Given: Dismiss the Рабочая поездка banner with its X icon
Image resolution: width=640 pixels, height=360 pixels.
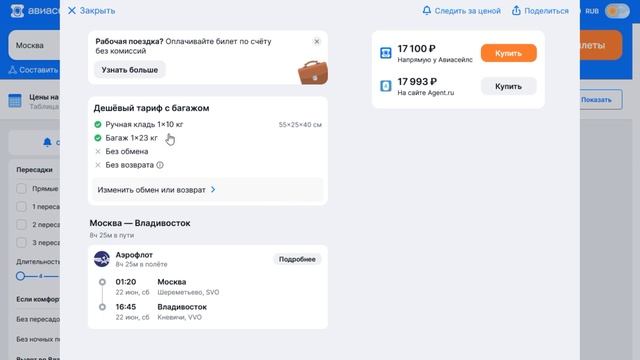Looking at the screenshot, I should click(316, 42).
